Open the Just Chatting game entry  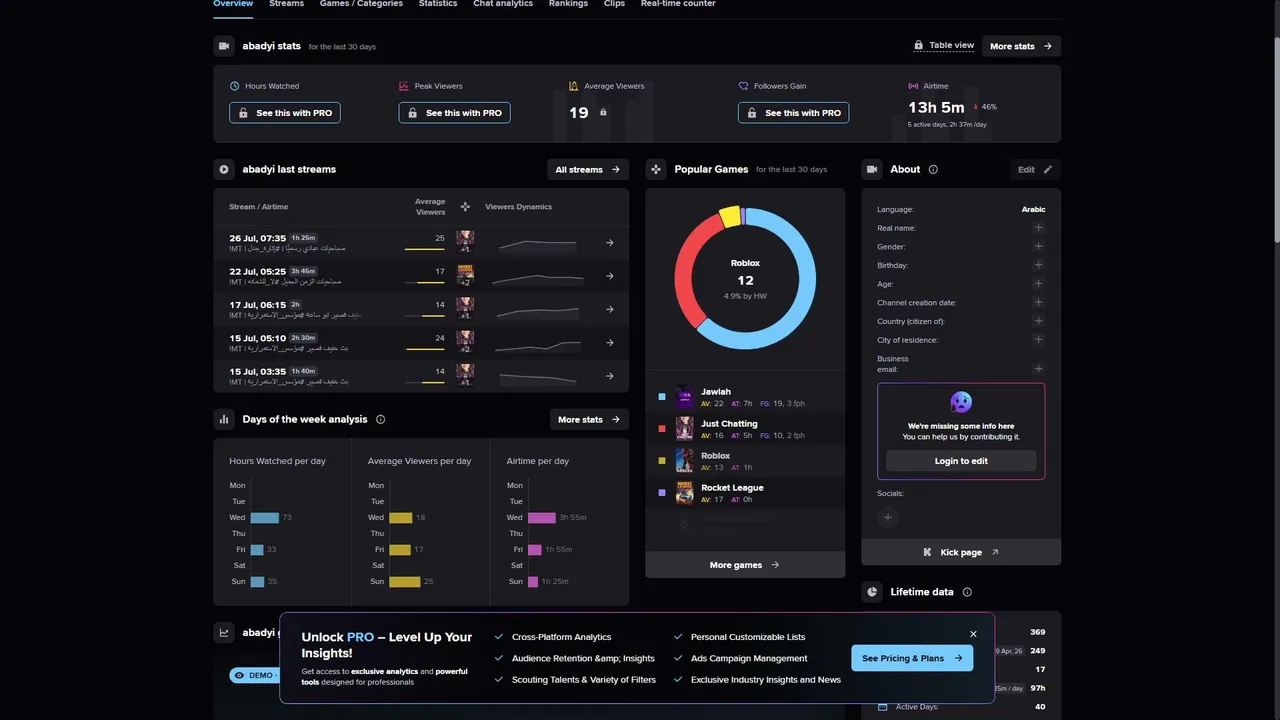745,429
